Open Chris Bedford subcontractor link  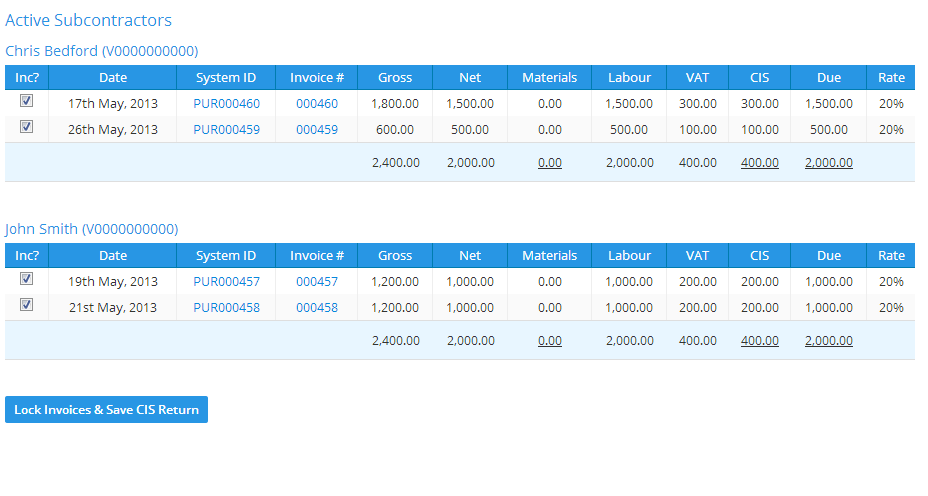pos(101,51)
